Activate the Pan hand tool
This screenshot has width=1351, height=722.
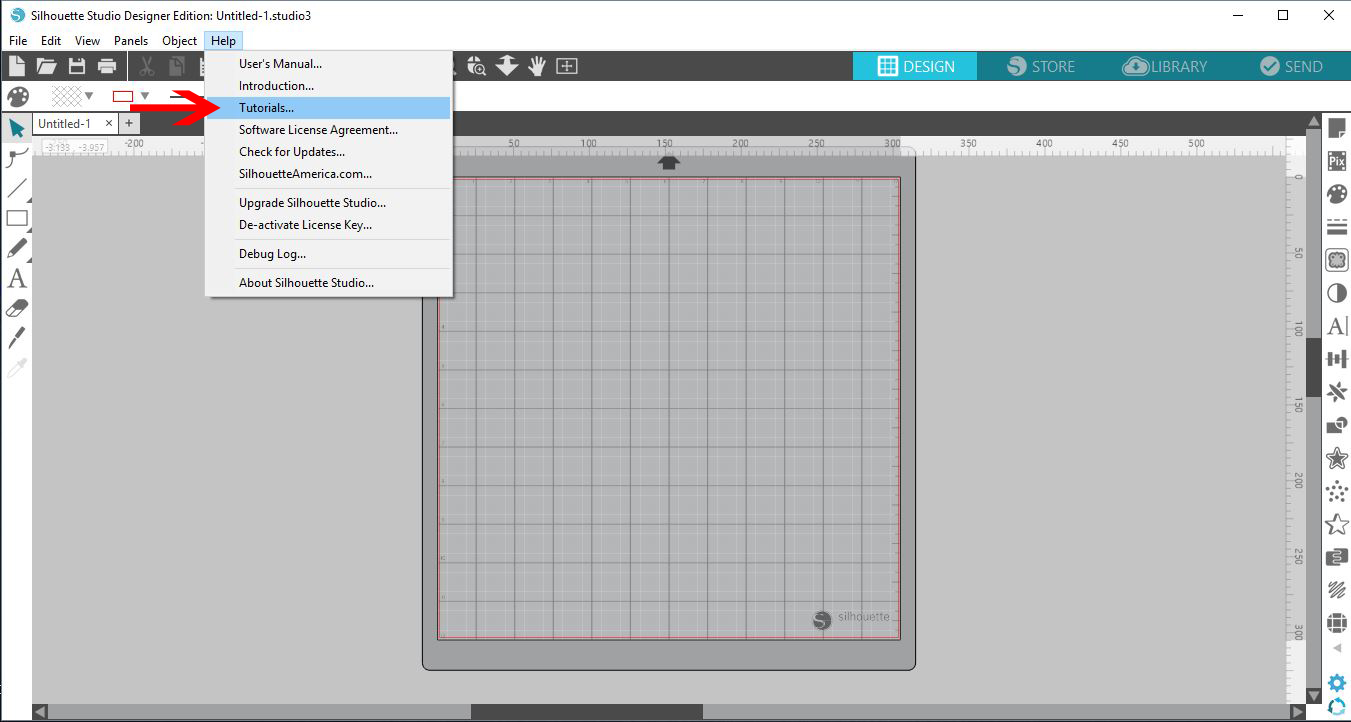coord(537,66)
